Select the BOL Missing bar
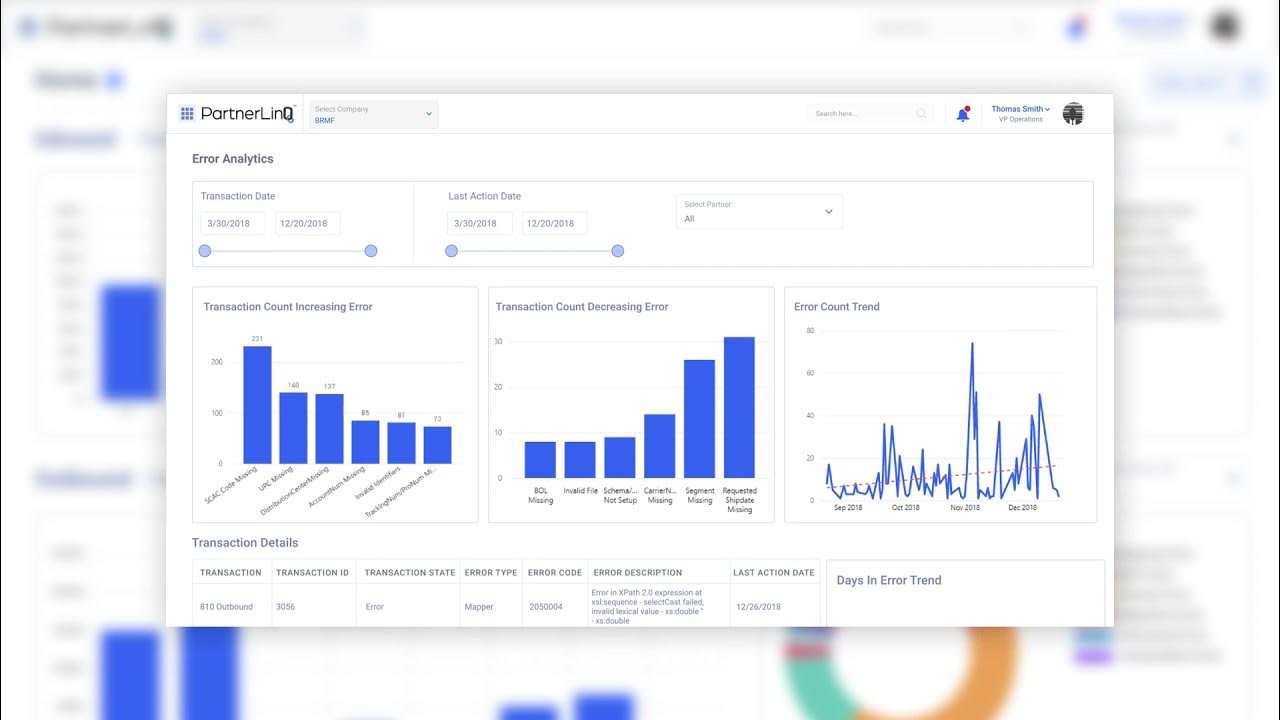Viewport: 1280px width, 720px height. pyautogui.click(x=540, y=460)
